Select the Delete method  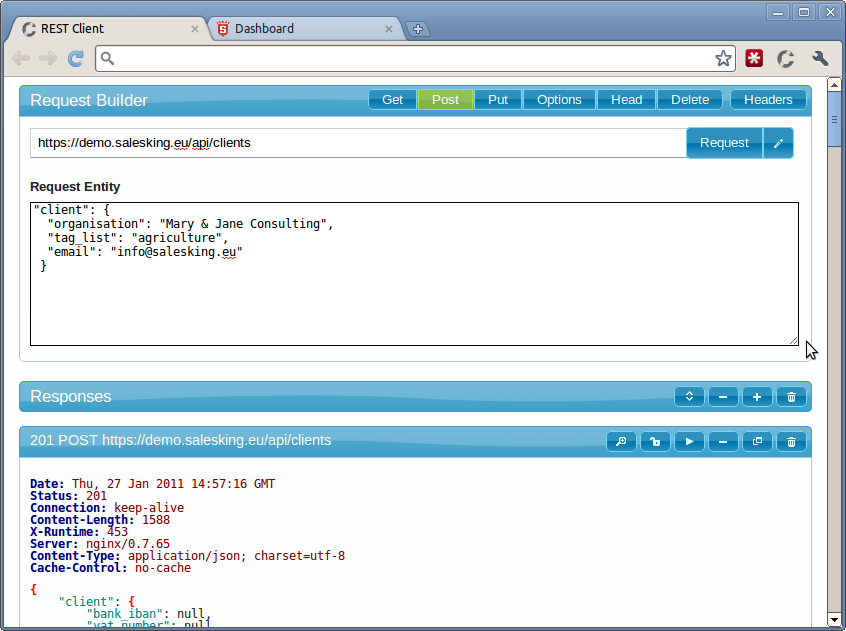pyautogui.click(x=690, y=100)
